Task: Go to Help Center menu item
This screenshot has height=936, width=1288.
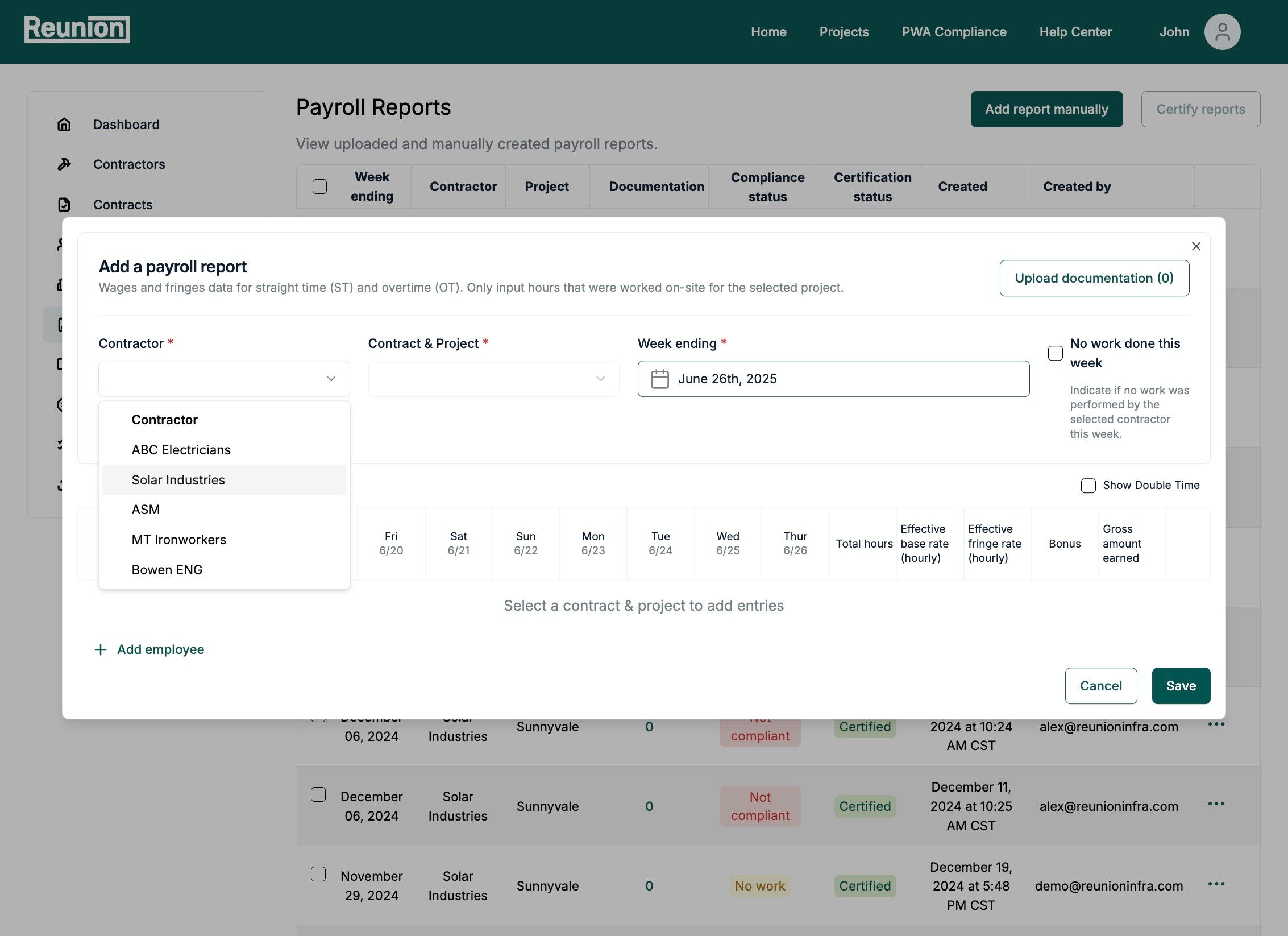Action: pos(1075,32)
